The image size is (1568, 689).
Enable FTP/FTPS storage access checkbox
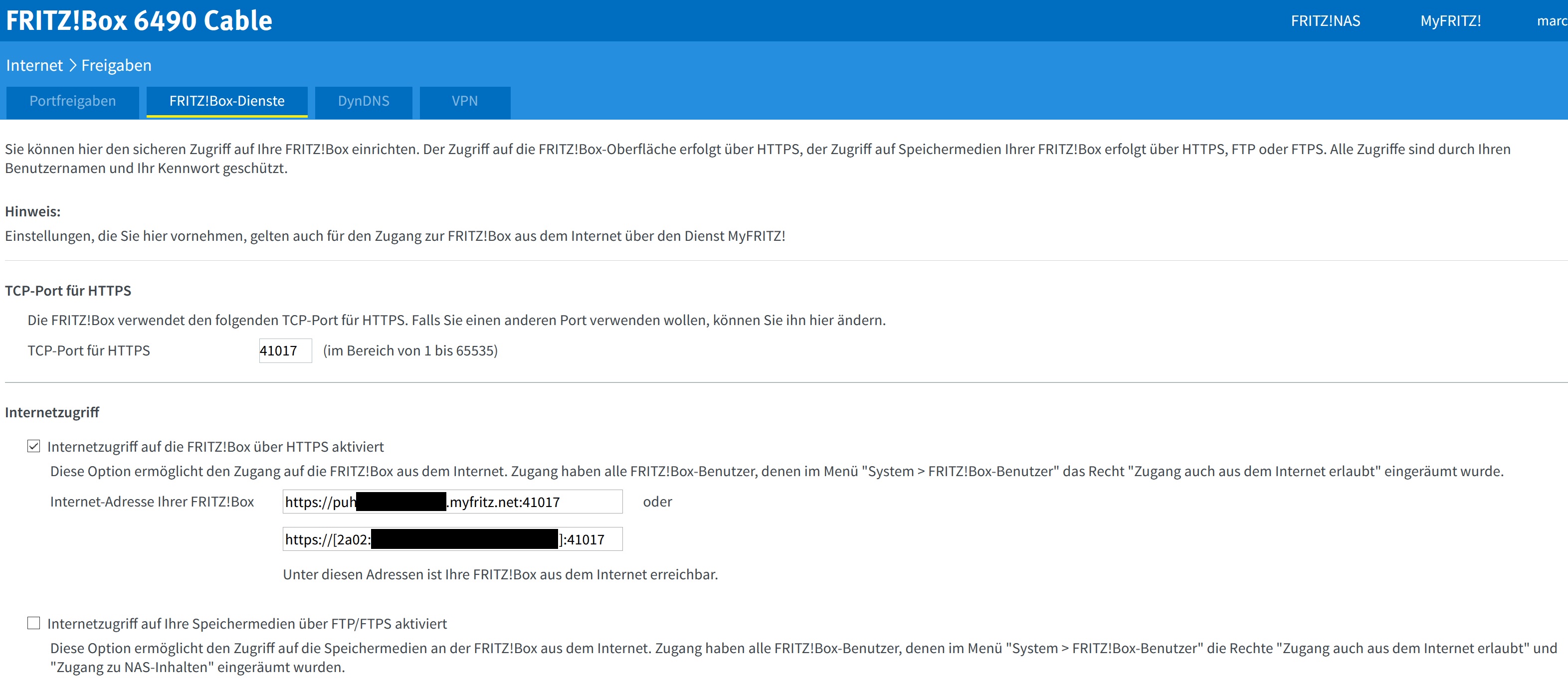point(33,623)
